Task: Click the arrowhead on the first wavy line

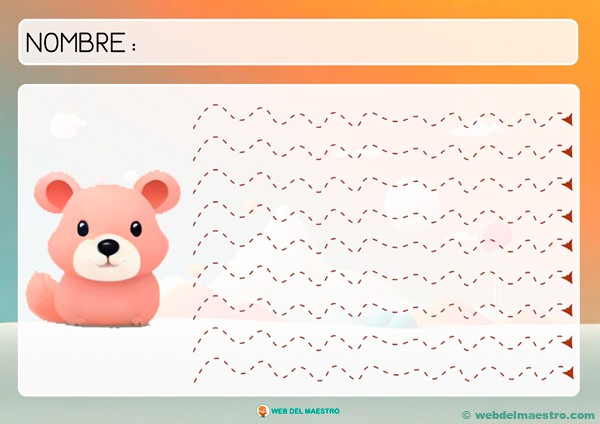Action: (x=567, y=119)
